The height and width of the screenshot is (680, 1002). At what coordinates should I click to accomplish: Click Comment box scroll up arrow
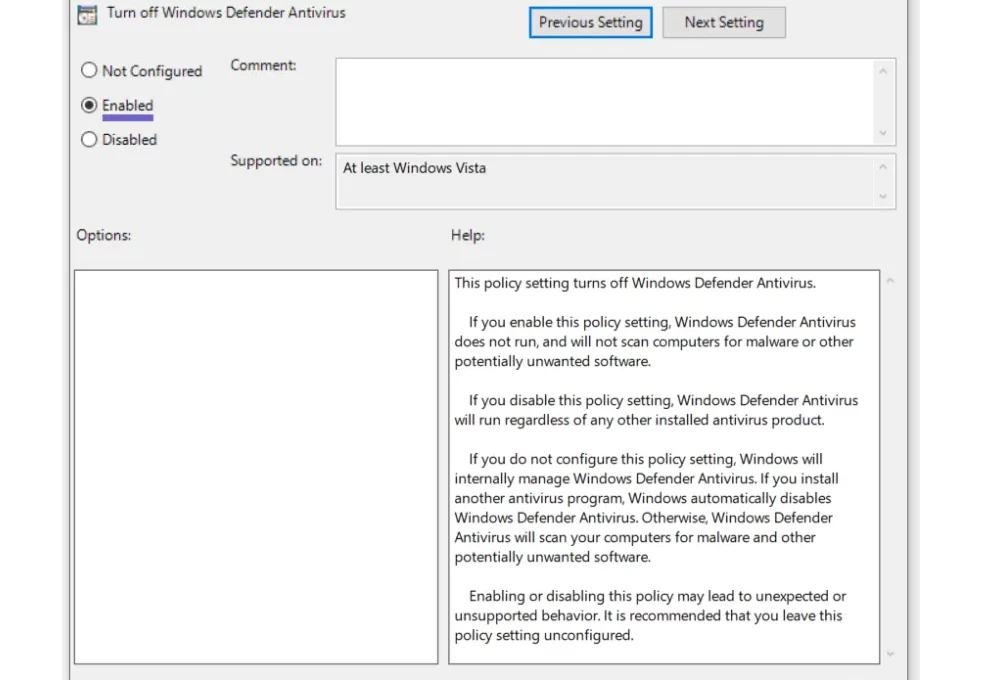[883, 71]
